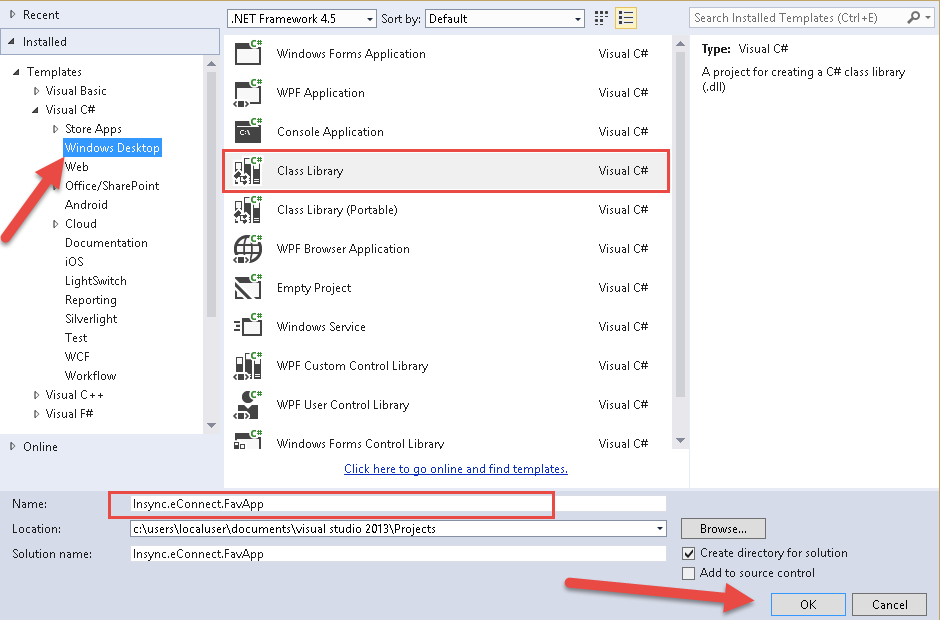This screenshot has height=620, width=940.
Task: Open the online templates link
Action: 455,469
